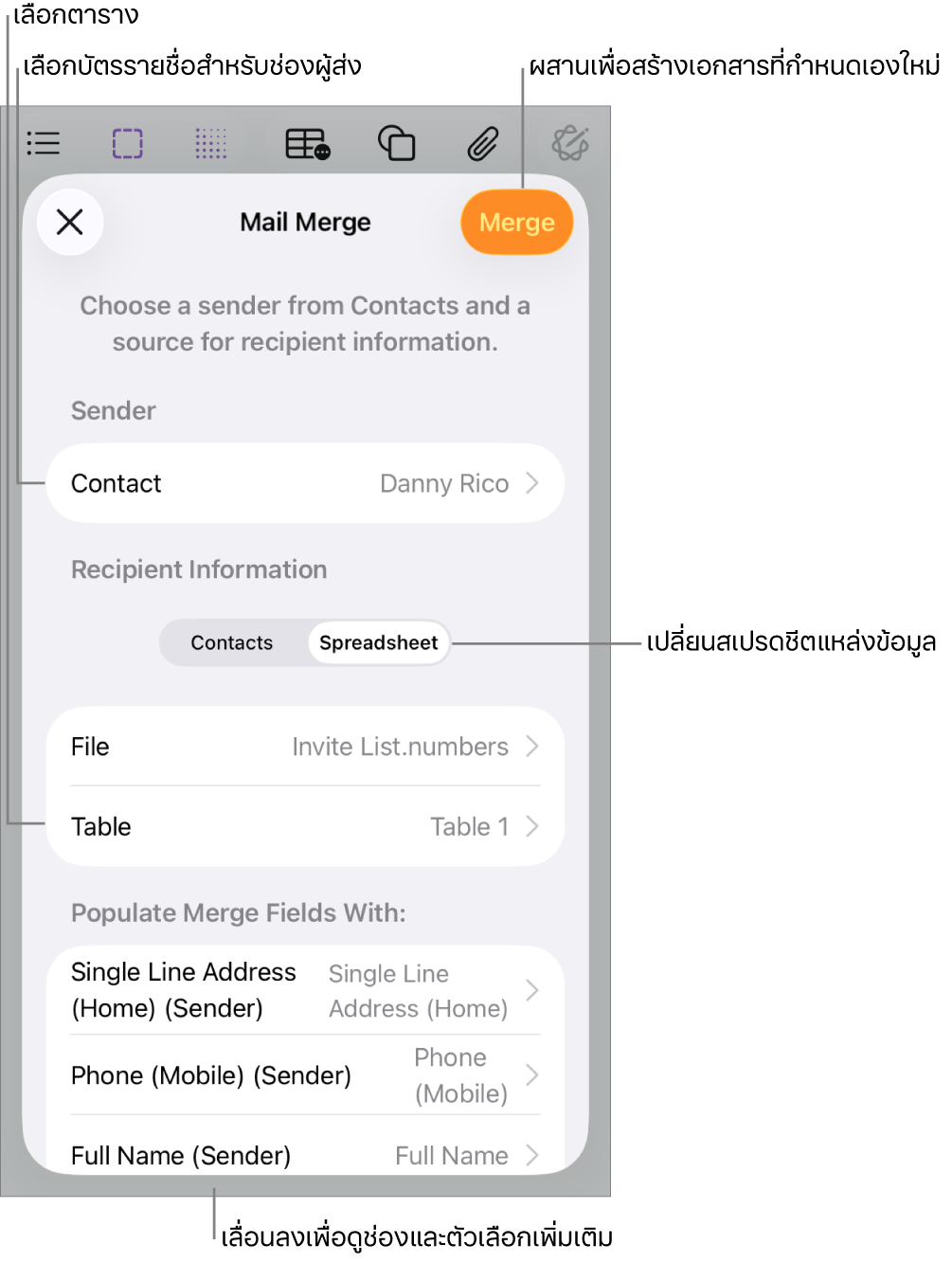This screenshot has width=952, height=1263.
Task: Tap the paperclip attachment icon
Action: (x=483, y=144)
